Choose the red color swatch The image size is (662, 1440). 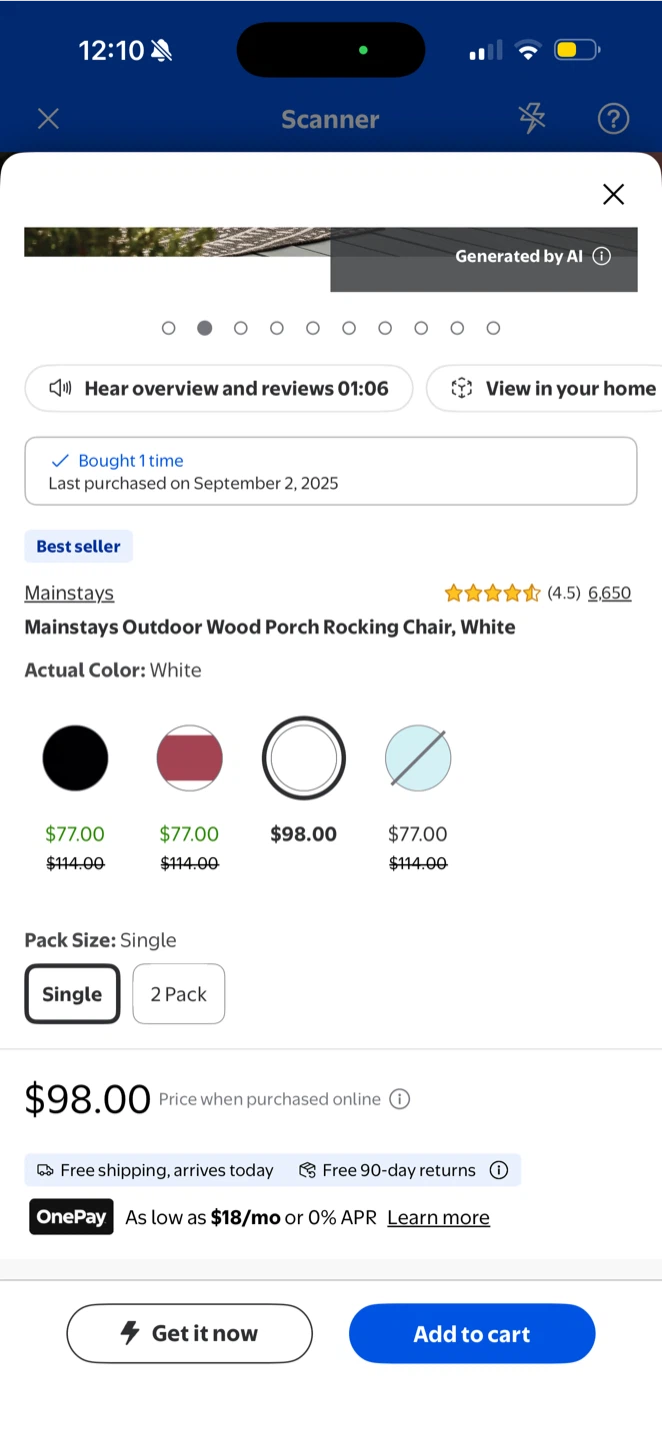point(189,758)
